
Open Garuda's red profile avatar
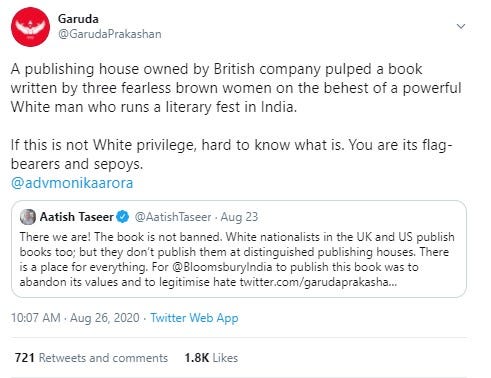(x=30, y=27)
